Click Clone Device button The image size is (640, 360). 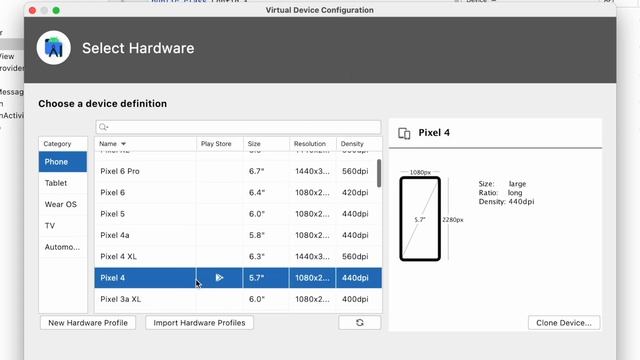564,322
